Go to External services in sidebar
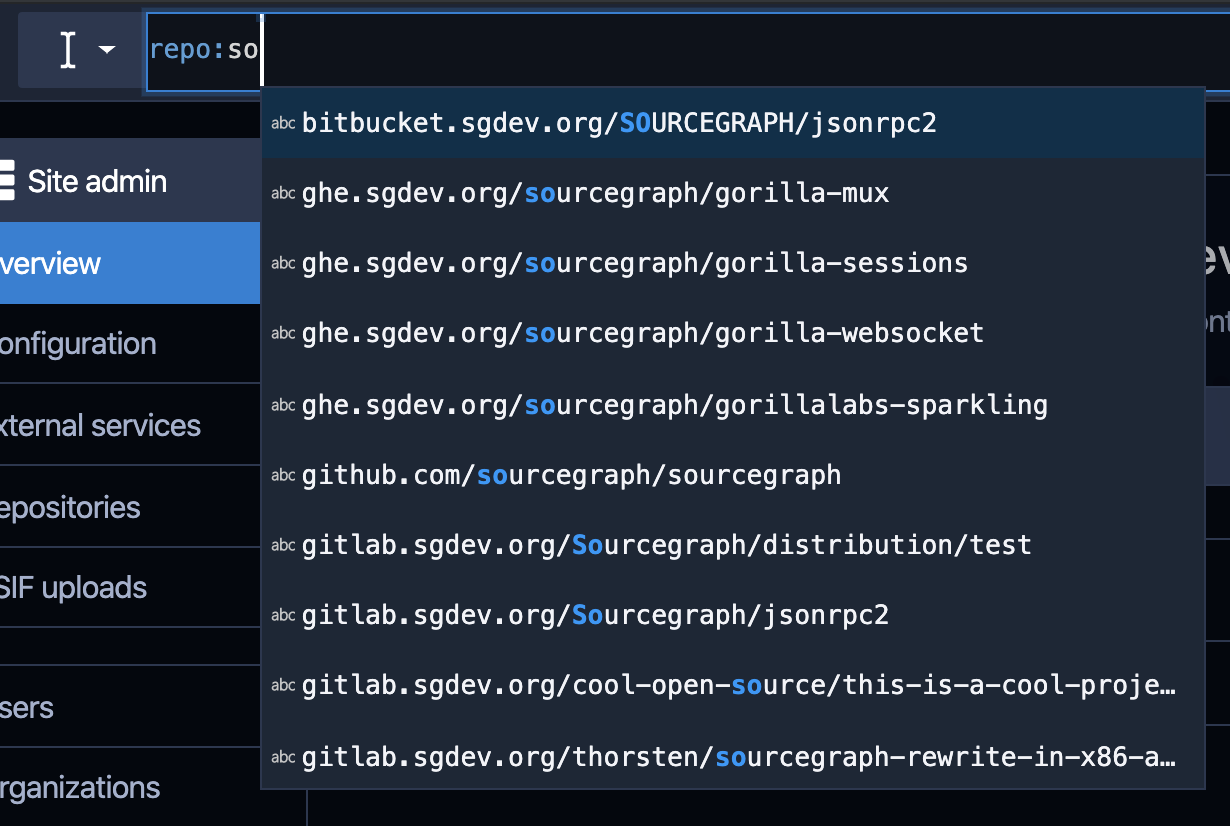Image resolution: width=1230 pixels, height=826 pixels. (x=130, y=425)
